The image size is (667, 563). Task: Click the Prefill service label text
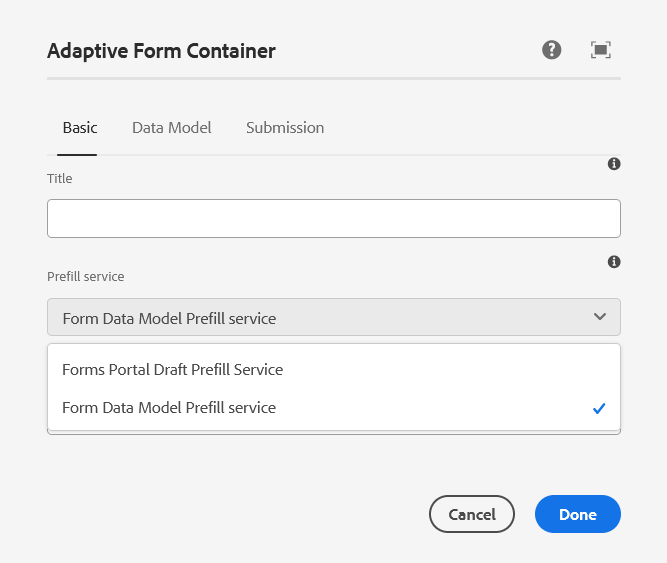(86, 276)
